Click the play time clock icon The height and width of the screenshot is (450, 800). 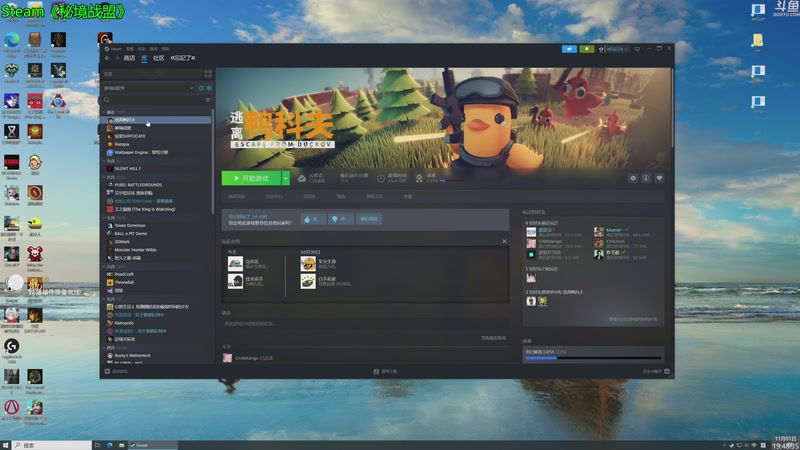click(x=381, y=178)
